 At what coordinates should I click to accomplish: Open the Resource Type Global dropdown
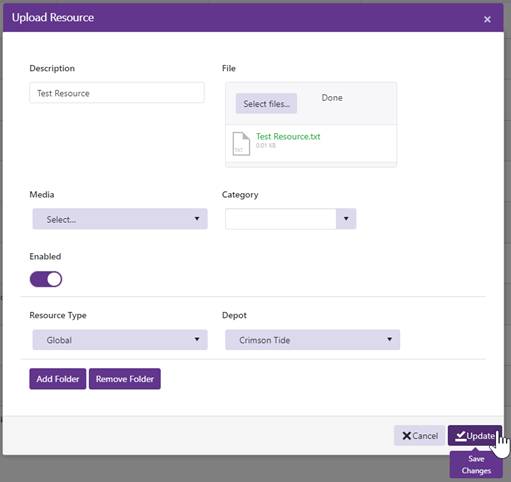click(x=120, y=340)
